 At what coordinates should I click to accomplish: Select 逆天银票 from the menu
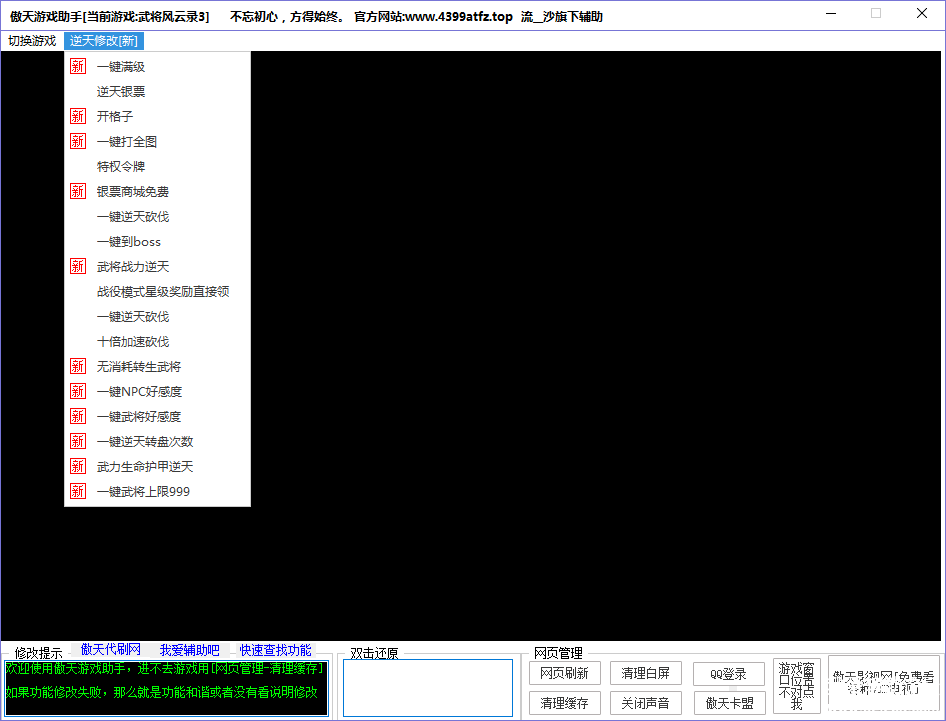[121, 91]
